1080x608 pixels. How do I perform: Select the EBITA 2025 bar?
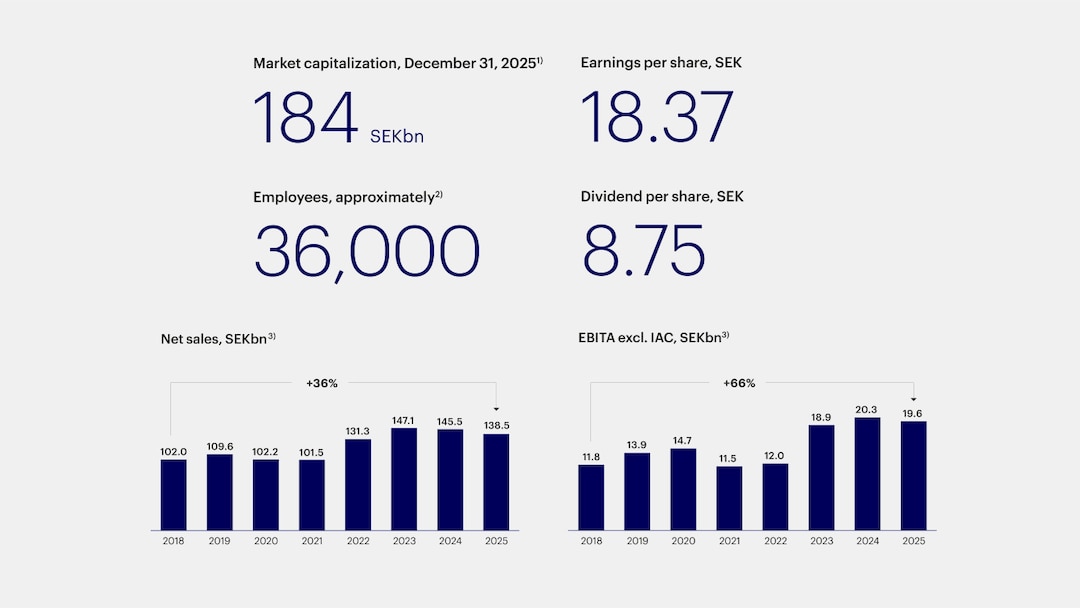pyautogui.click(x=913, y=475)
